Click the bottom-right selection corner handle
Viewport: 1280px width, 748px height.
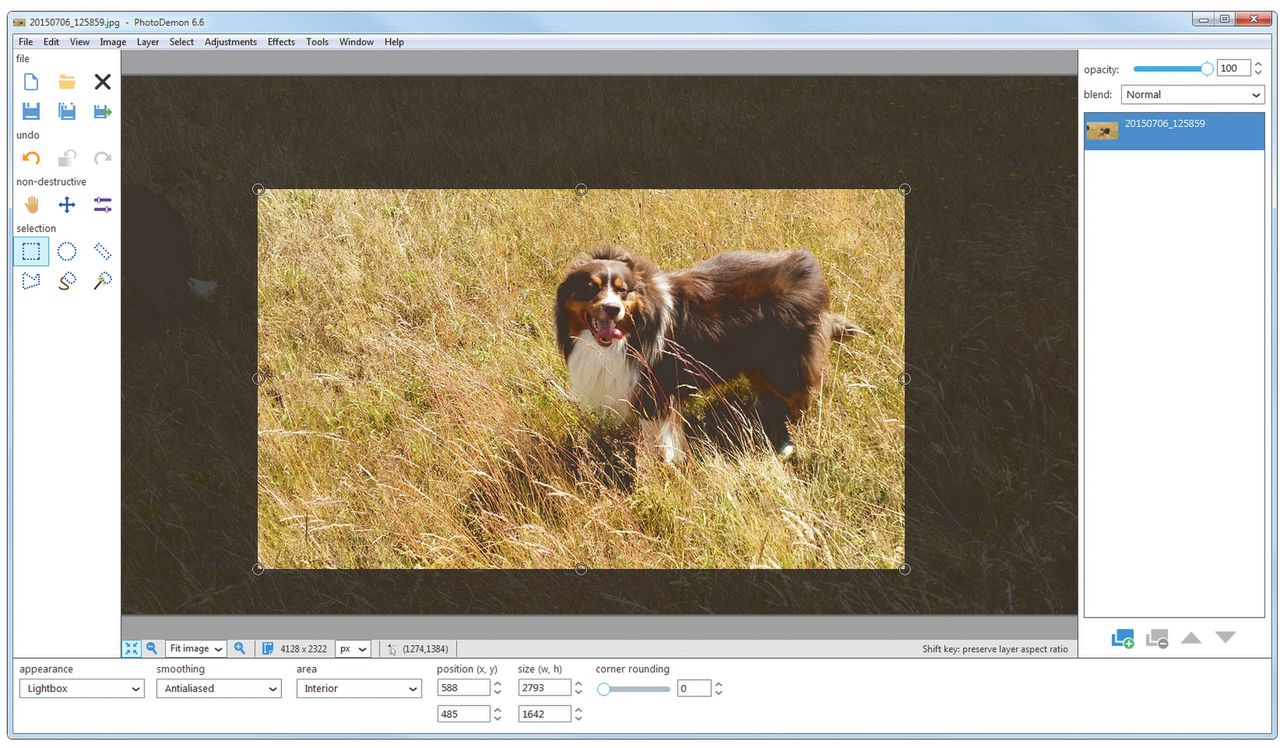904,569
